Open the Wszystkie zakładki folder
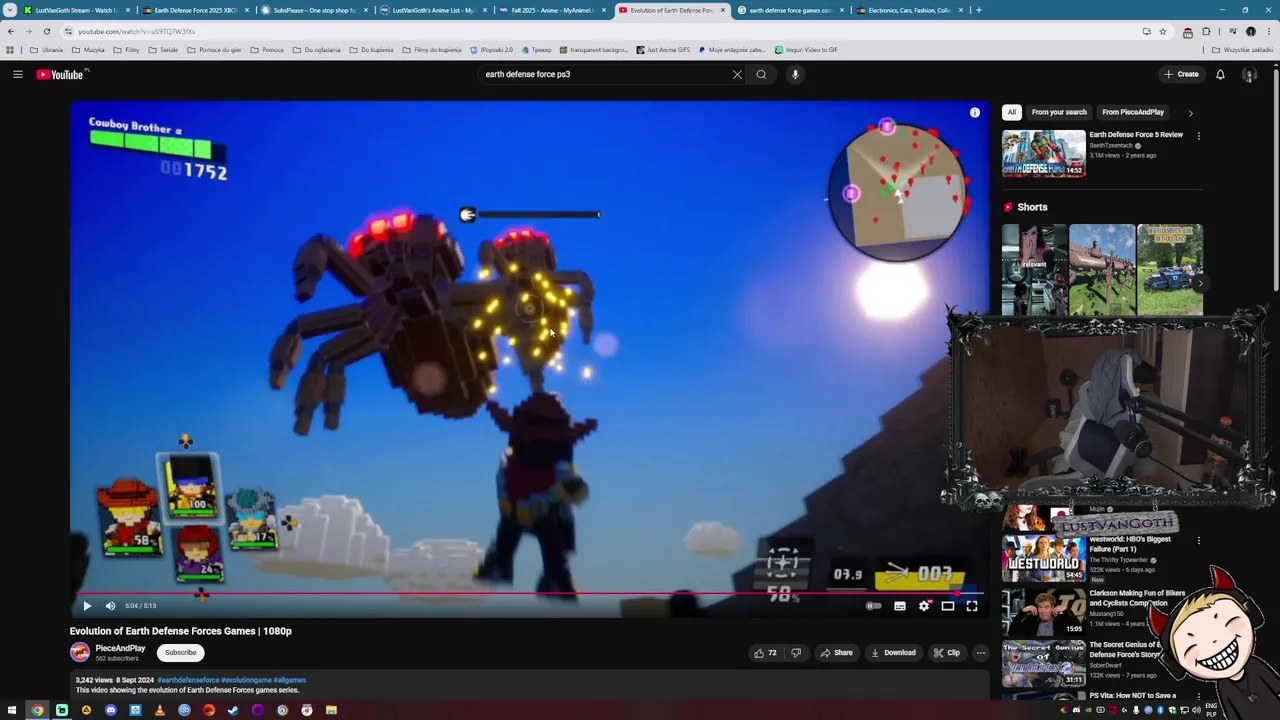 1243,50
